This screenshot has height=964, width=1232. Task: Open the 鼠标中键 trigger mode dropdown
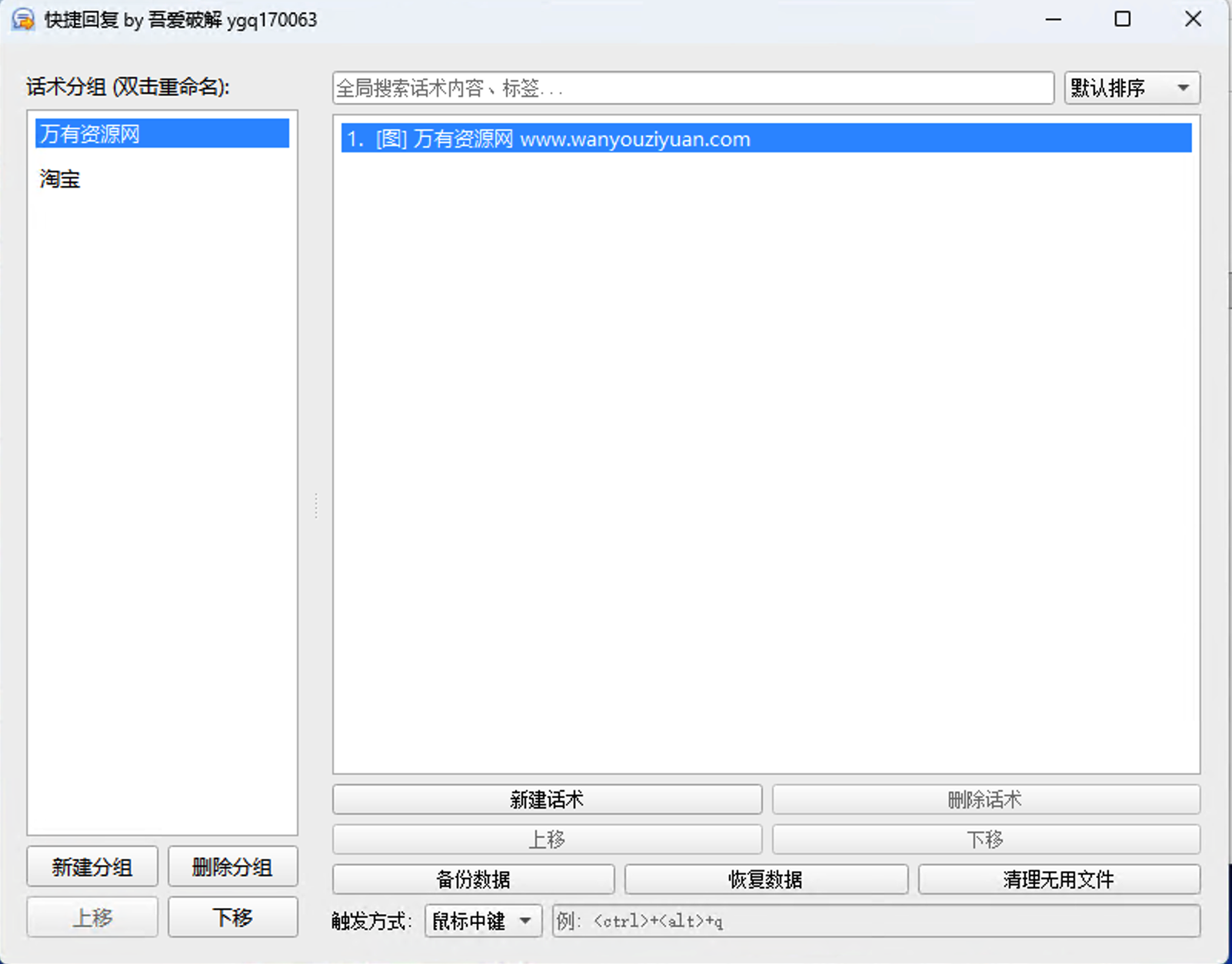pyautogui.click(x=483, y=920)
